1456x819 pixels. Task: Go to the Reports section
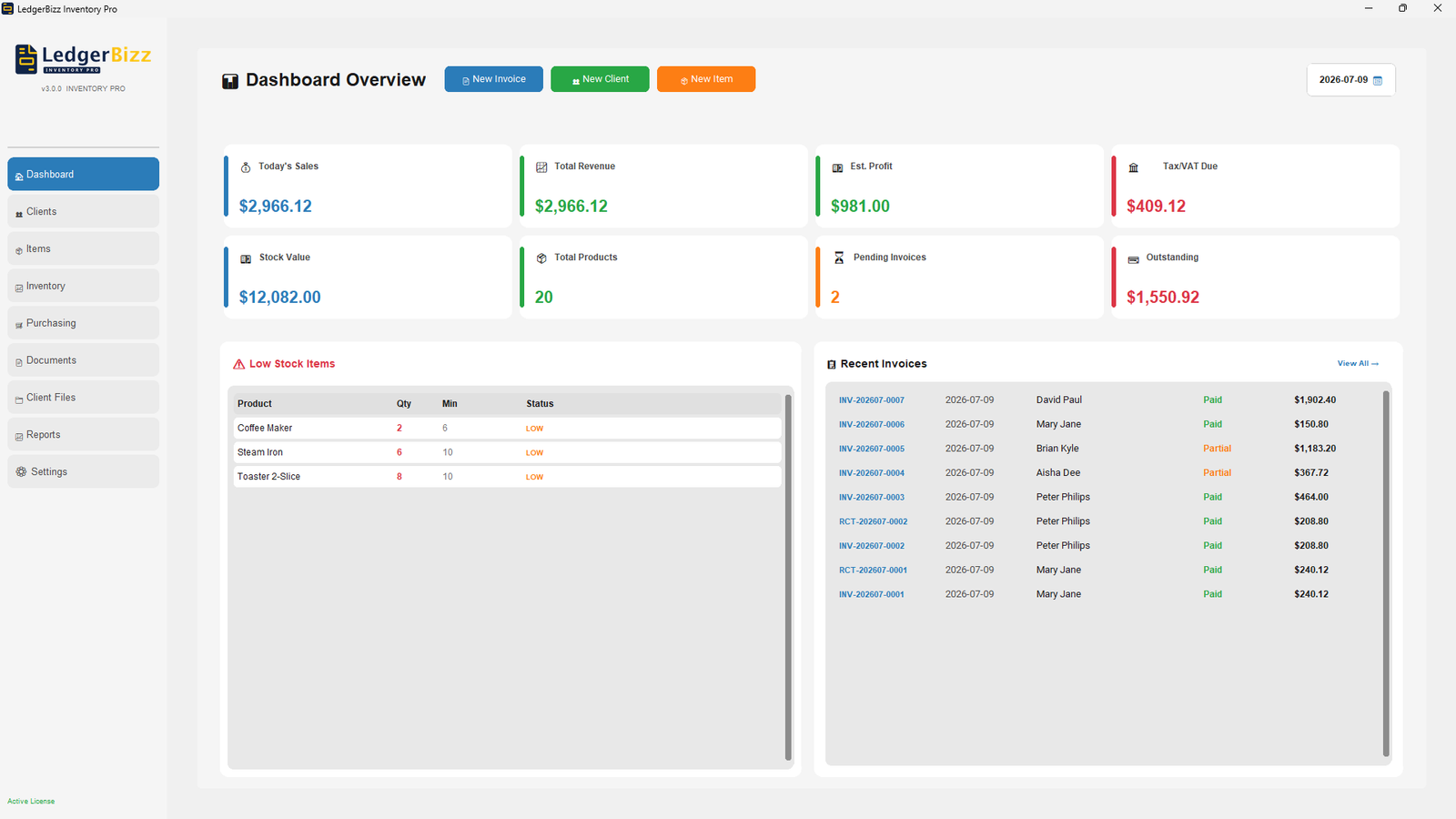[83, 435]
